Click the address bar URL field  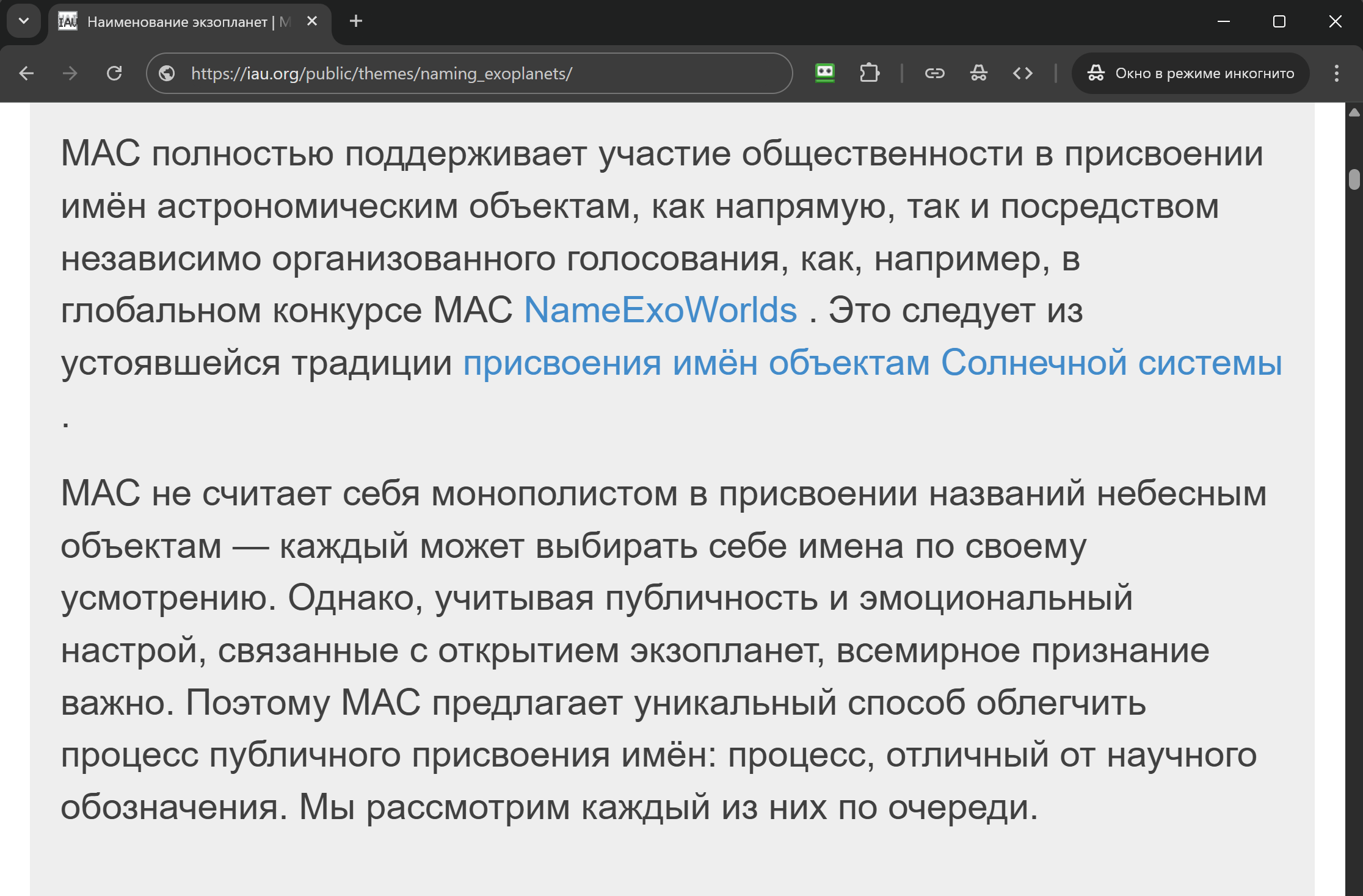pos(476,73)
